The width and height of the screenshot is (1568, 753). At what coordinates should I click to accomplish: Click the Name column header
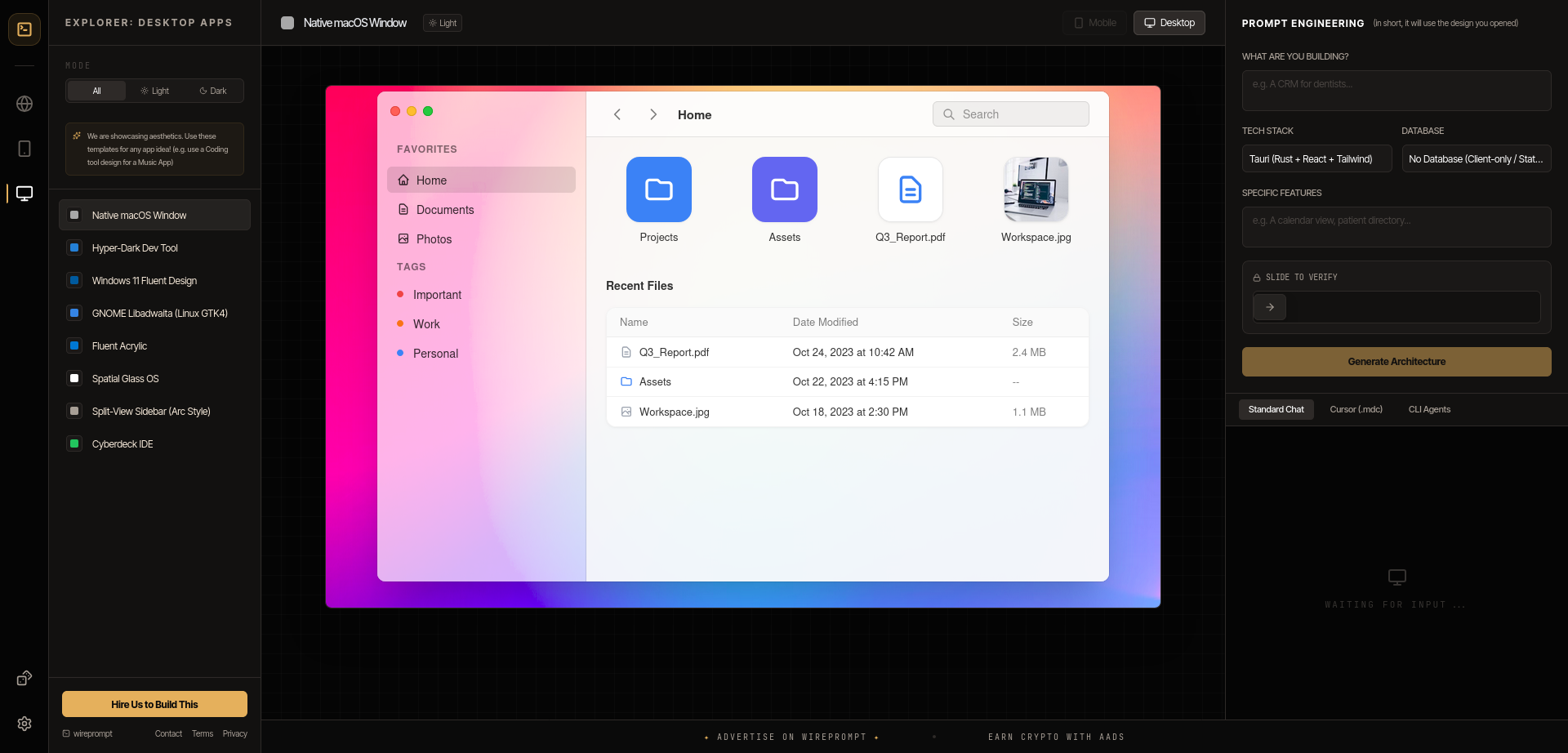pos(634,322)
